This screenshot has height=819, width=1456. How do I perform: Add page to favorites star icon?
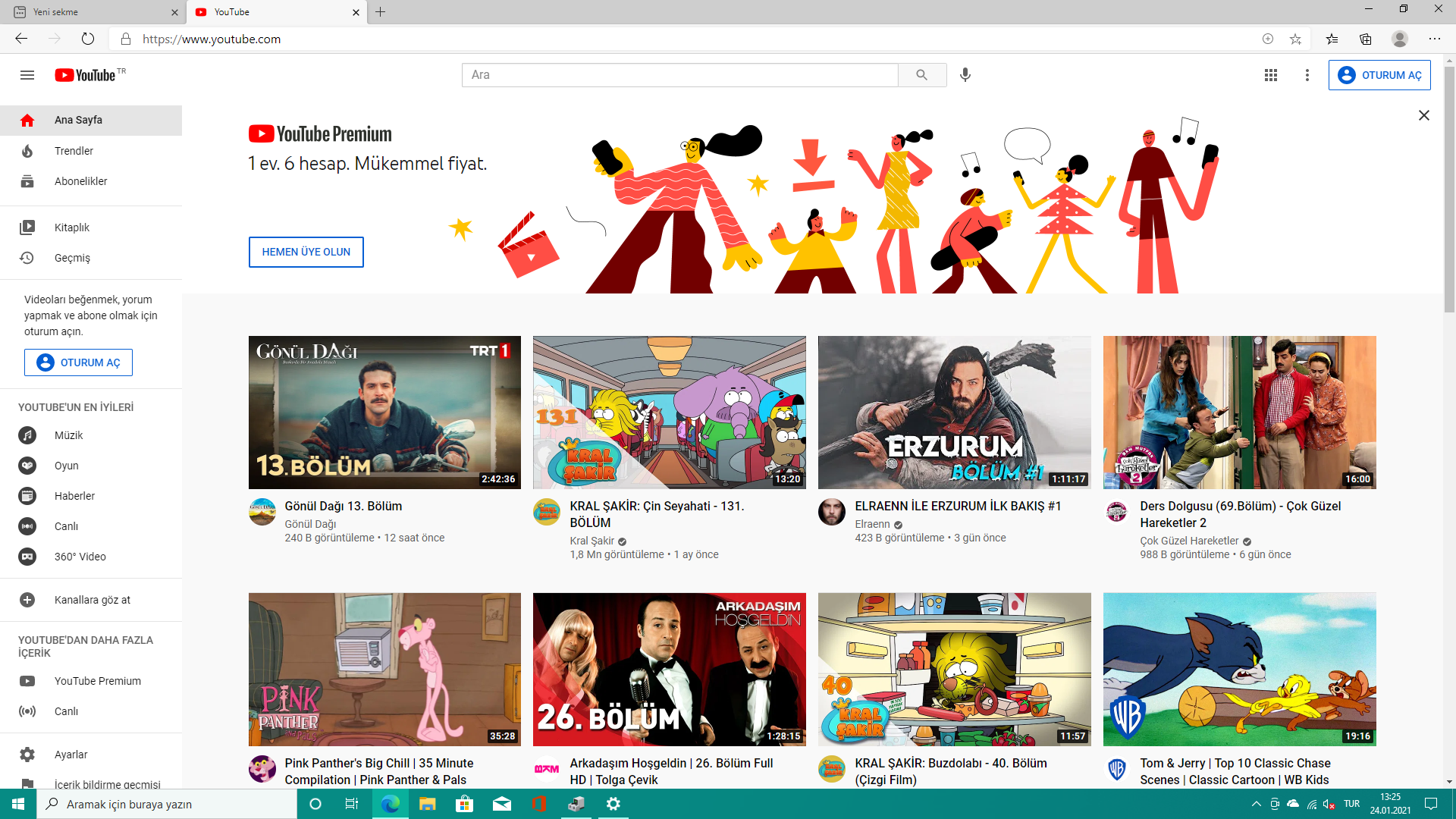1295,39
